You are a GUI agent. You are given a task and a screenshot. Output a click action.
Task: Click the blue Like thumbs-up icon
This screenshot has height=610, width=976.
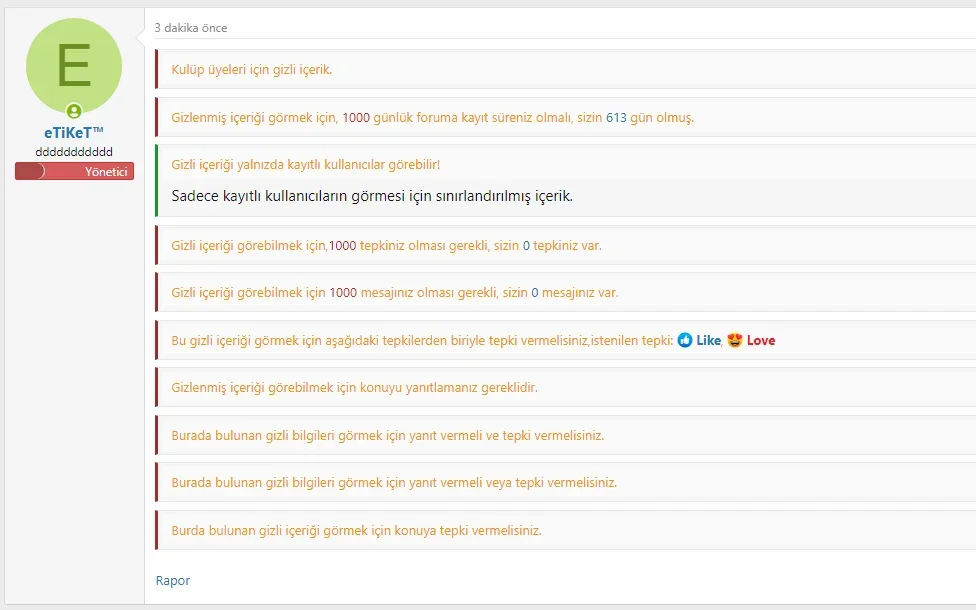coord(685,340)
